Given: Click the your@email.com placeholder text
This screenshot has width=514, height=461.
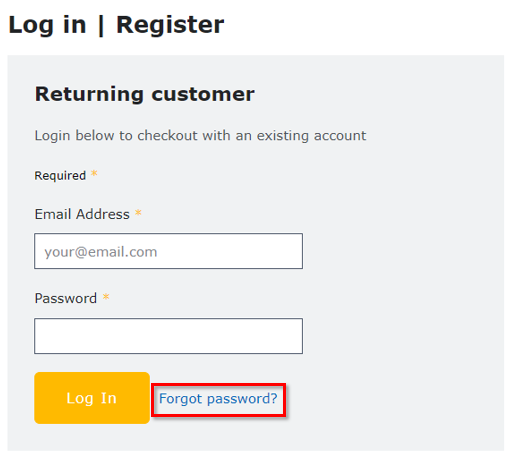Looking at the screenshot, I should click(x=101, y=252).
